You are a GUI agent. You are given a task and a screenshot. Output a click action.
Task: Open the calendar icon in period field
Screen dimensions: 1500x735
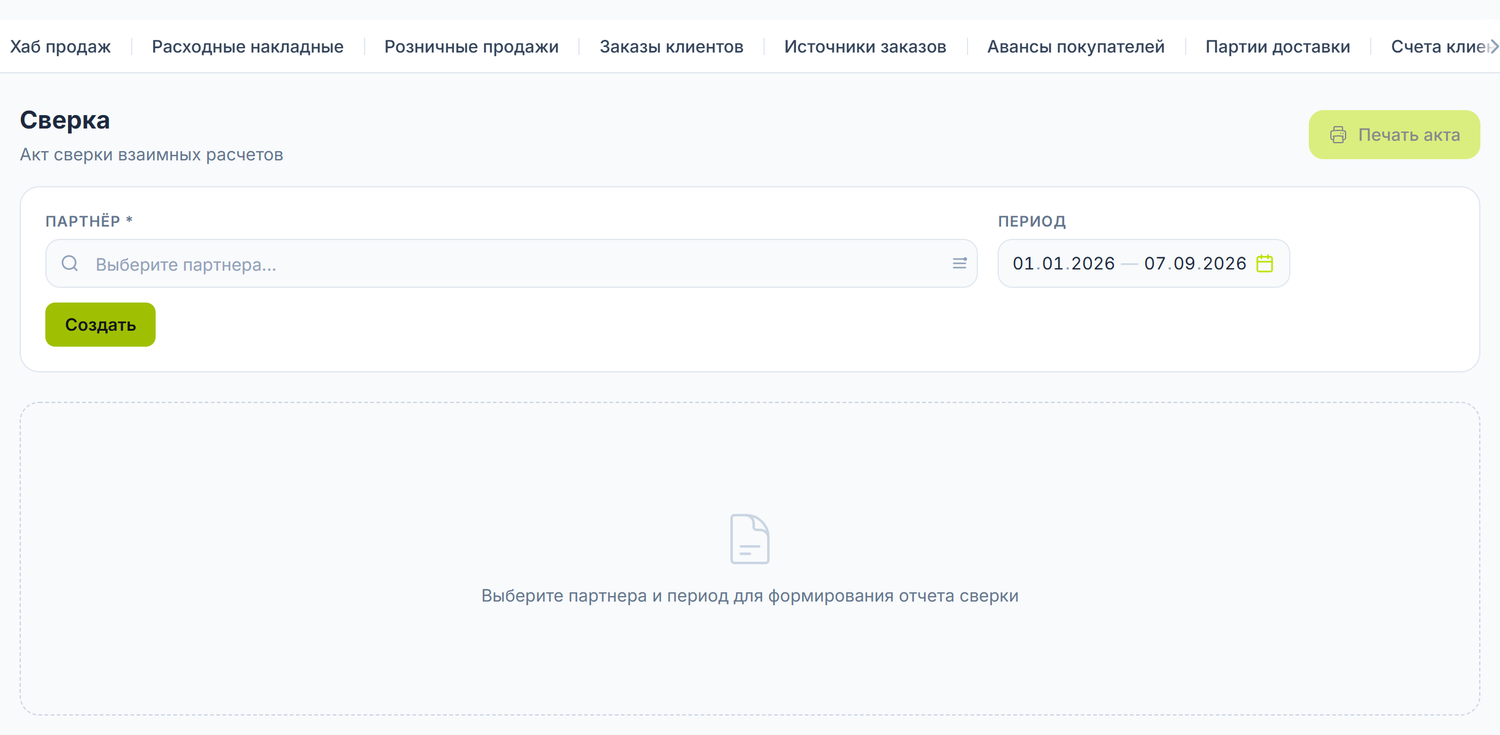coord(1265,264)
